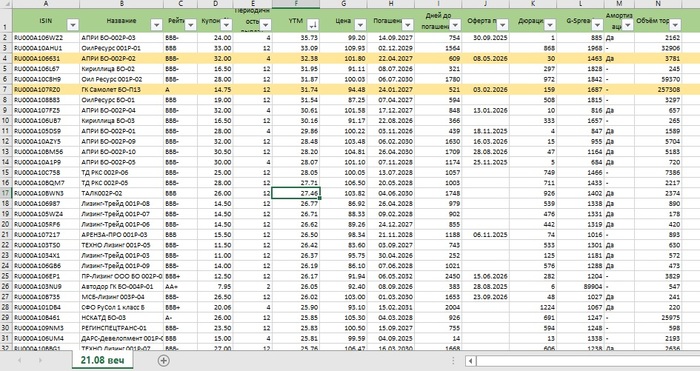The height and width of the screenshot is (371, 700).
Task: Select rating cell AA+
Action: tap(180, 287)
